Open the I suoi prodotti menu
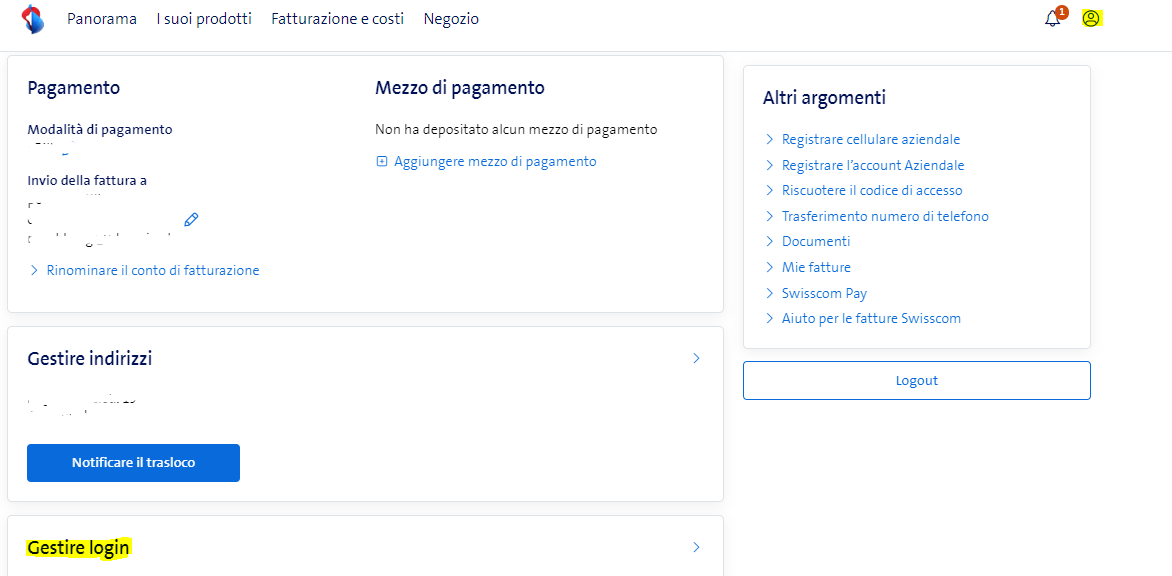Viewport: 1172px width, 576px height. [x=204, y=19]
